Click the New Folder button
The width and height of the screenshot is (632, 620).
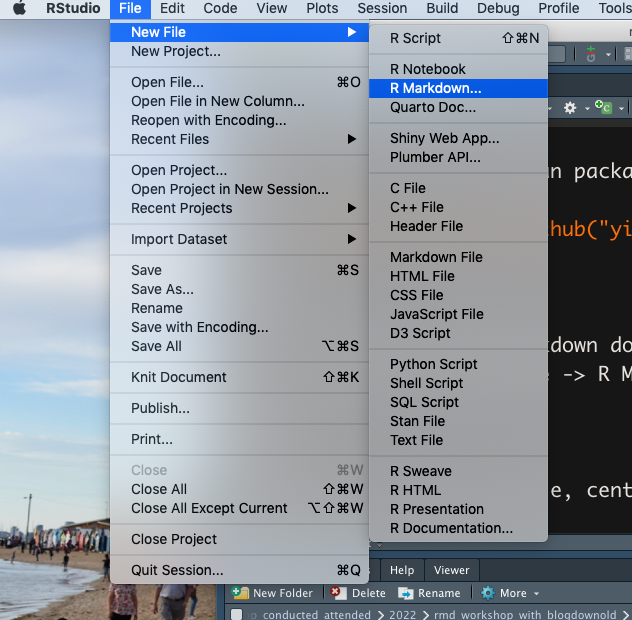(272, 593)
